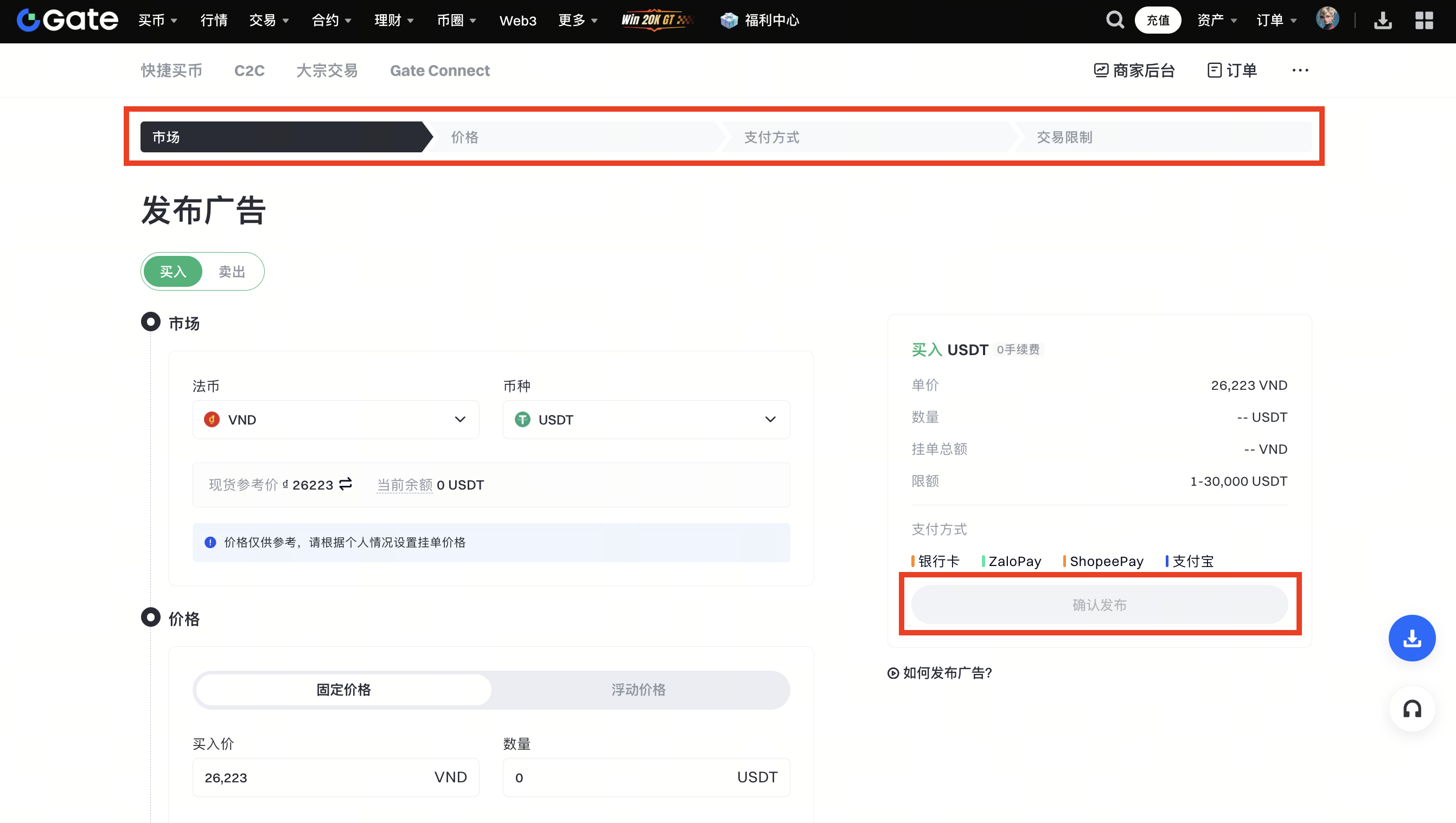Open the three-dots more options
The height and width of the screenshot is (823, 1456).
[1300, 70]
